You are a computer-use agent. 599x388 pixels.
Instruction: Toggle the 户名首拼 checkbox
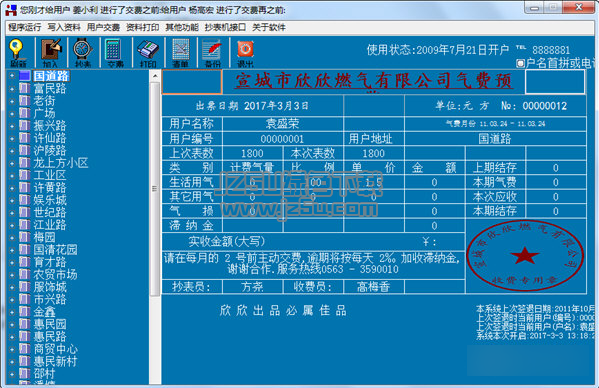(x=520, y=63)
